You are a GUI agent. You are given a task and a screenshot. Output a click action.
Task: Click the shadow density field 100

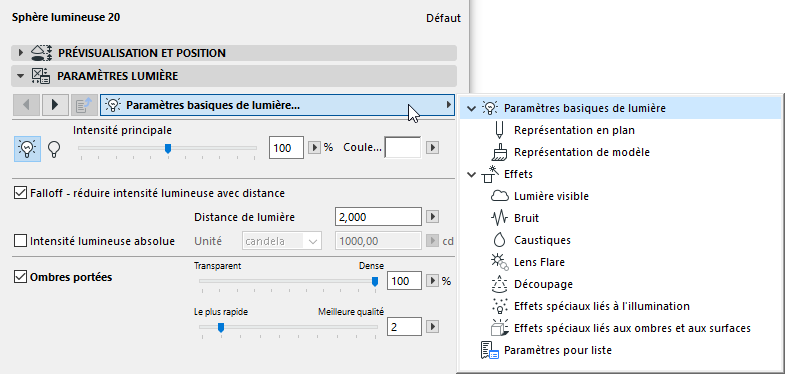[x=405, y=281]
